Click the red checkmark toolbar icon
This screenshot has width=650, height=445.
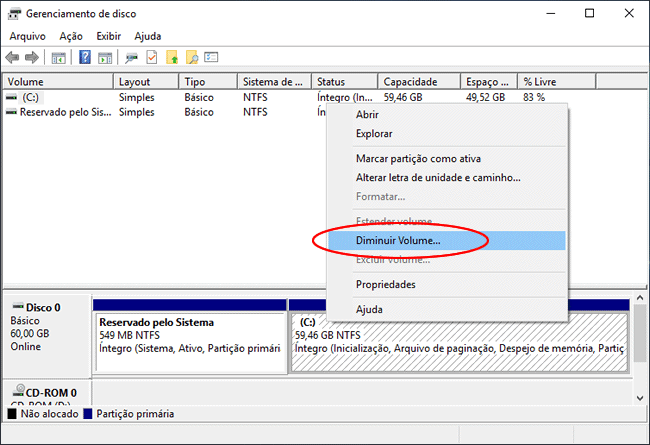(152, 57)
